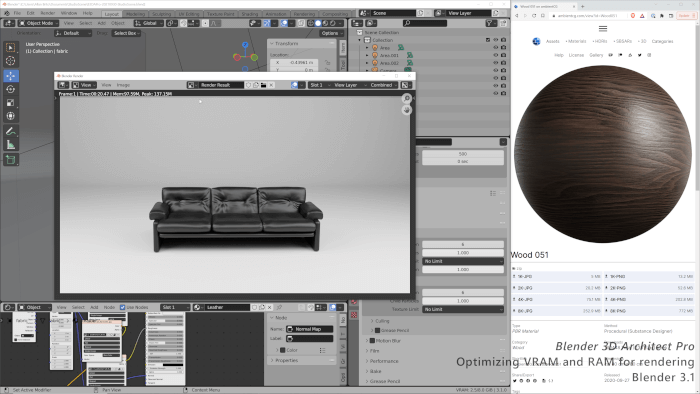Click the fake user shield icon beside Render Result

(x=248, y=85)
